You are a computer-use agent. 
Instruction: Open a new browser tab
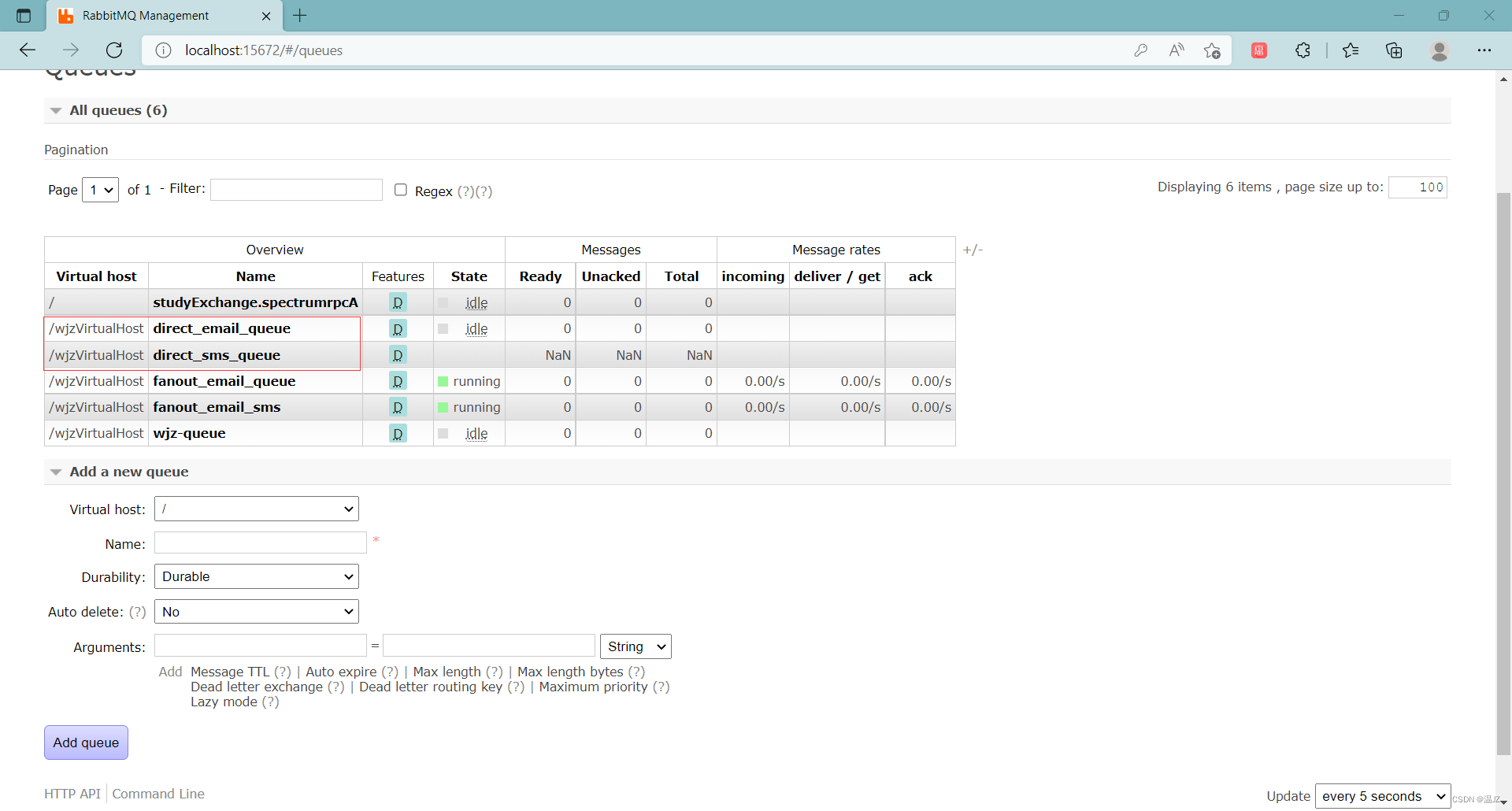pos(300,16)
